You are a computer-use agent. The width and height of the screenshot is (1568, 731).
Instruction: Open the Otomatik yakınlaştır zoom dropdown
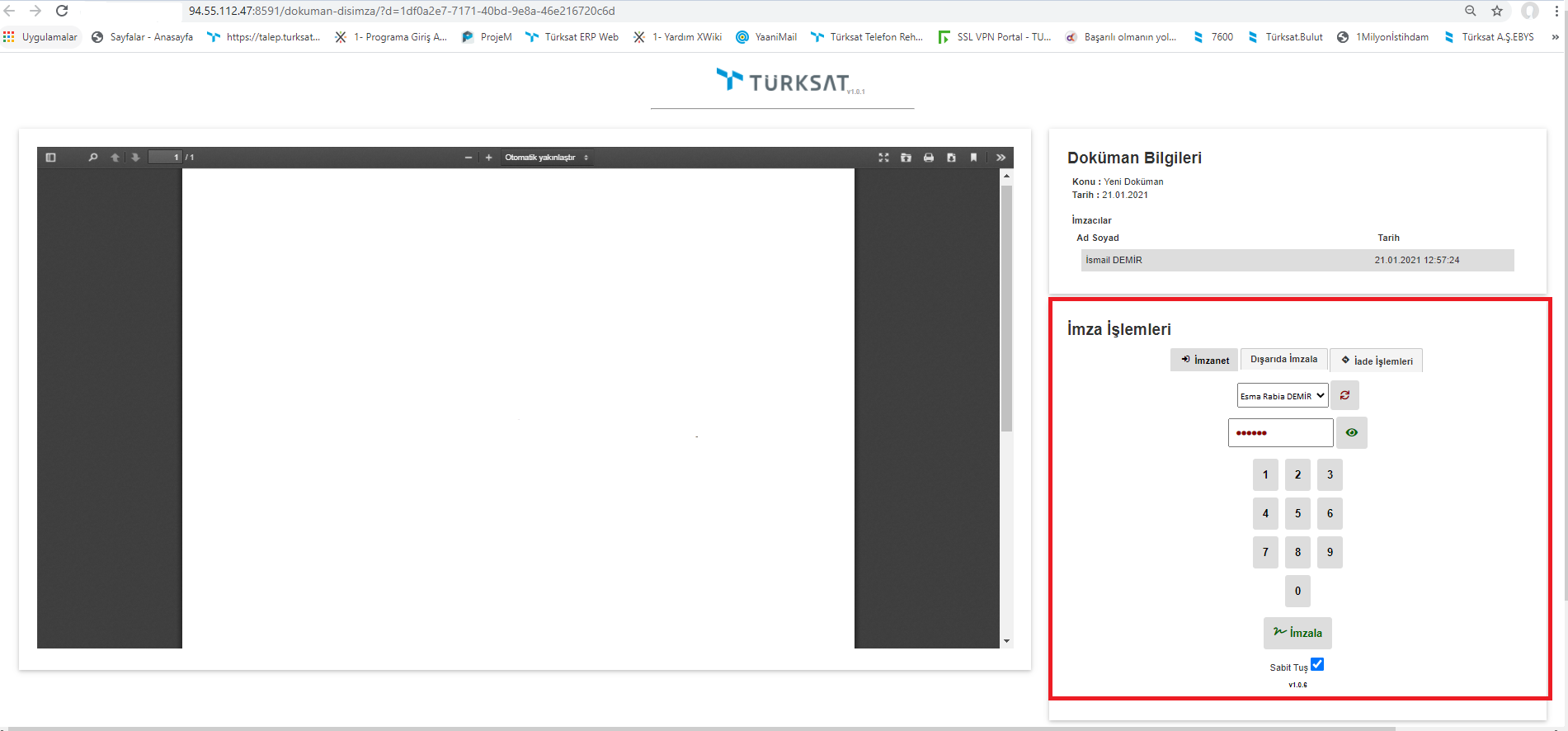(x=546, y=158)
